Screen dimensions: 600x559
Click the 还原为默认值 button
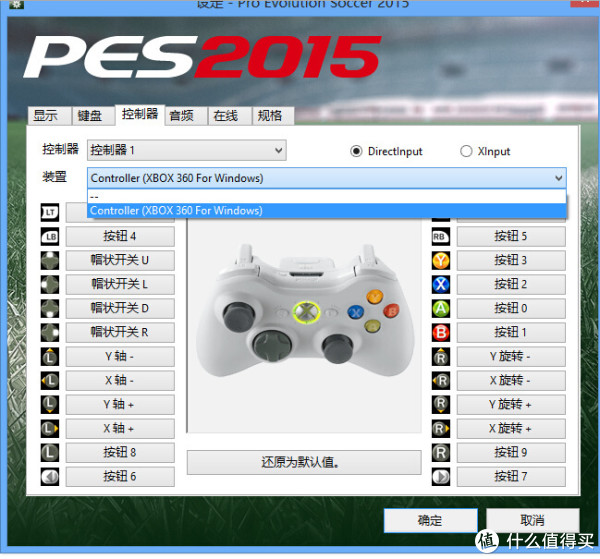[304, 462]
